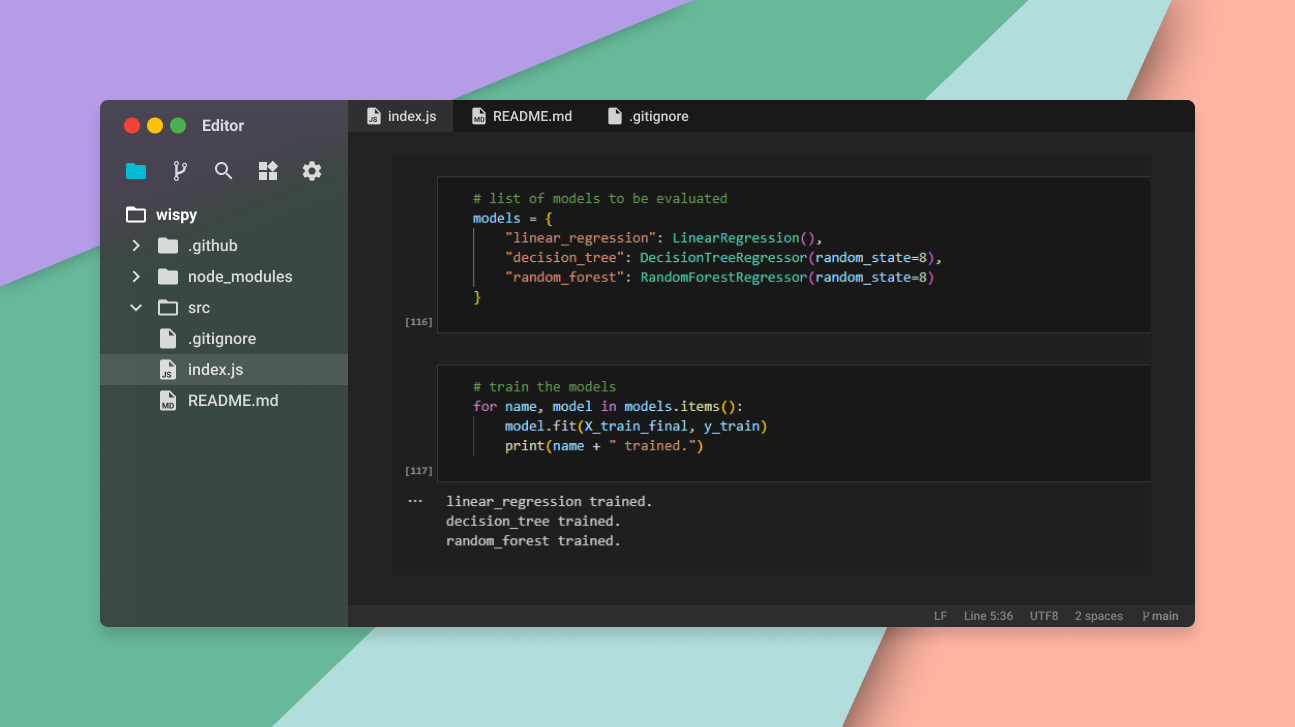Open .gitignore in the file tree

(221, 339)
